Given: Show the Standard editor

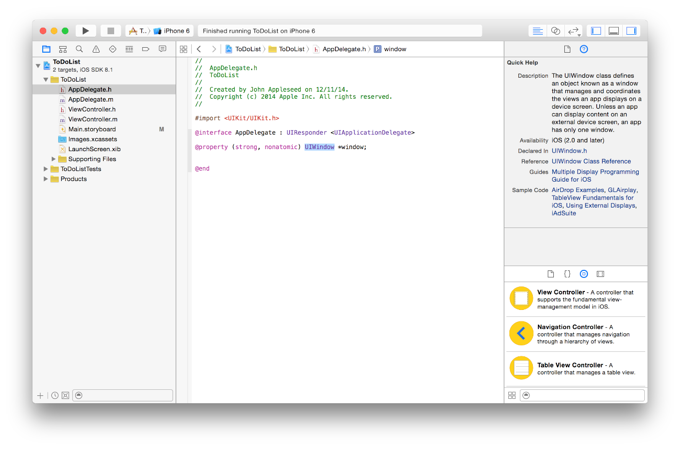Looking at the screenshot, I should coord(538,31).
